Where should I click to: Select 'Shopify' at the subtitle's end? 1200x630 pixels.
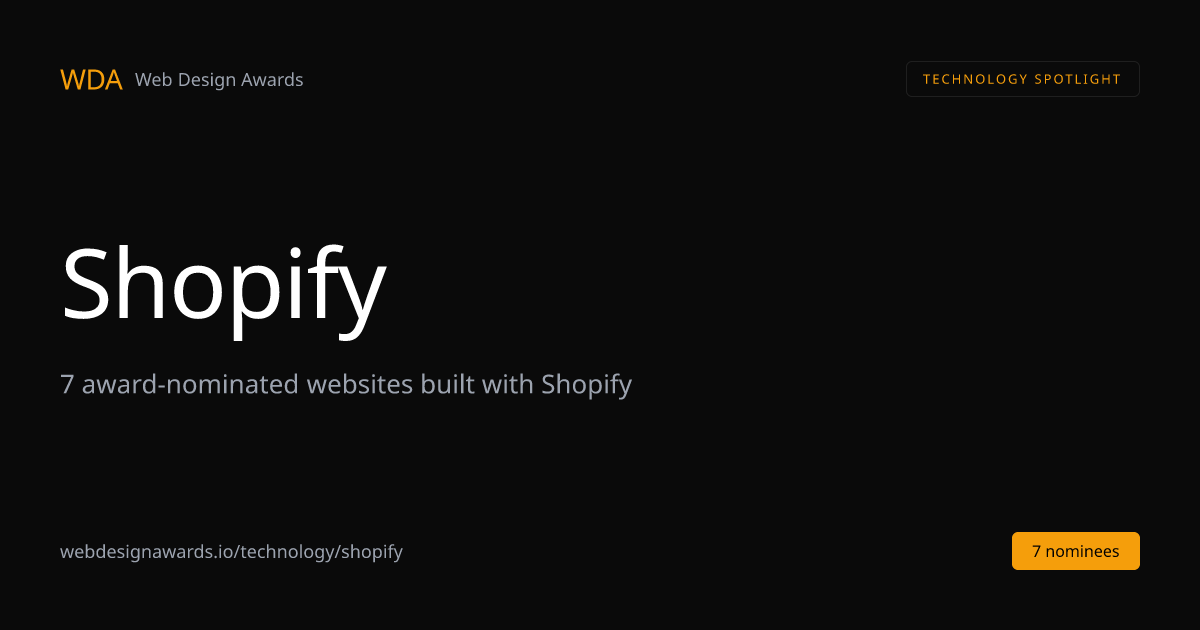587,385
